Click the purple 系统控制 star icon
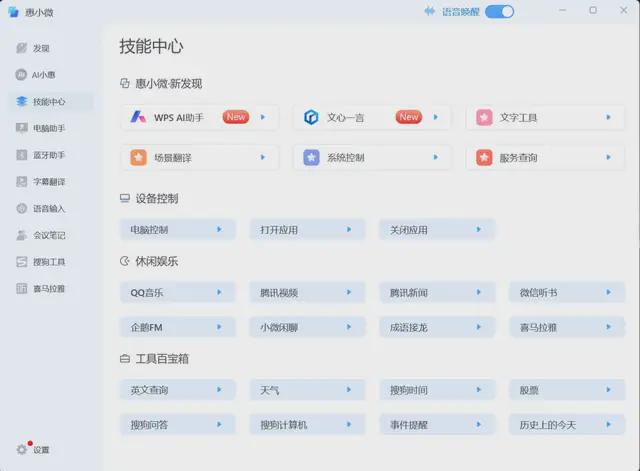 (311, 158)
